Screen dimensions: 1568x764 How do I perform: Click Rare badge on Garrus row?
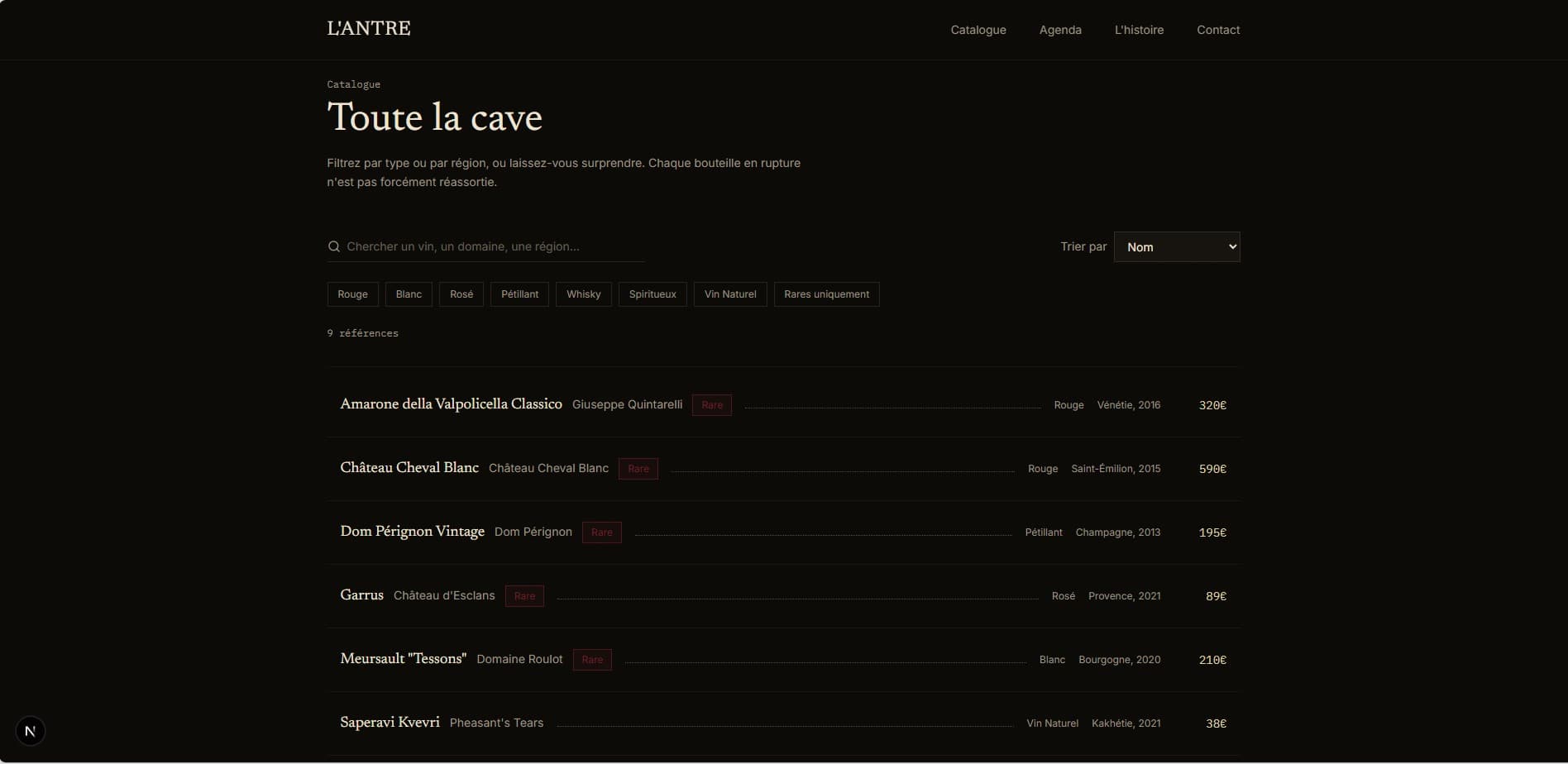point(524,596)
